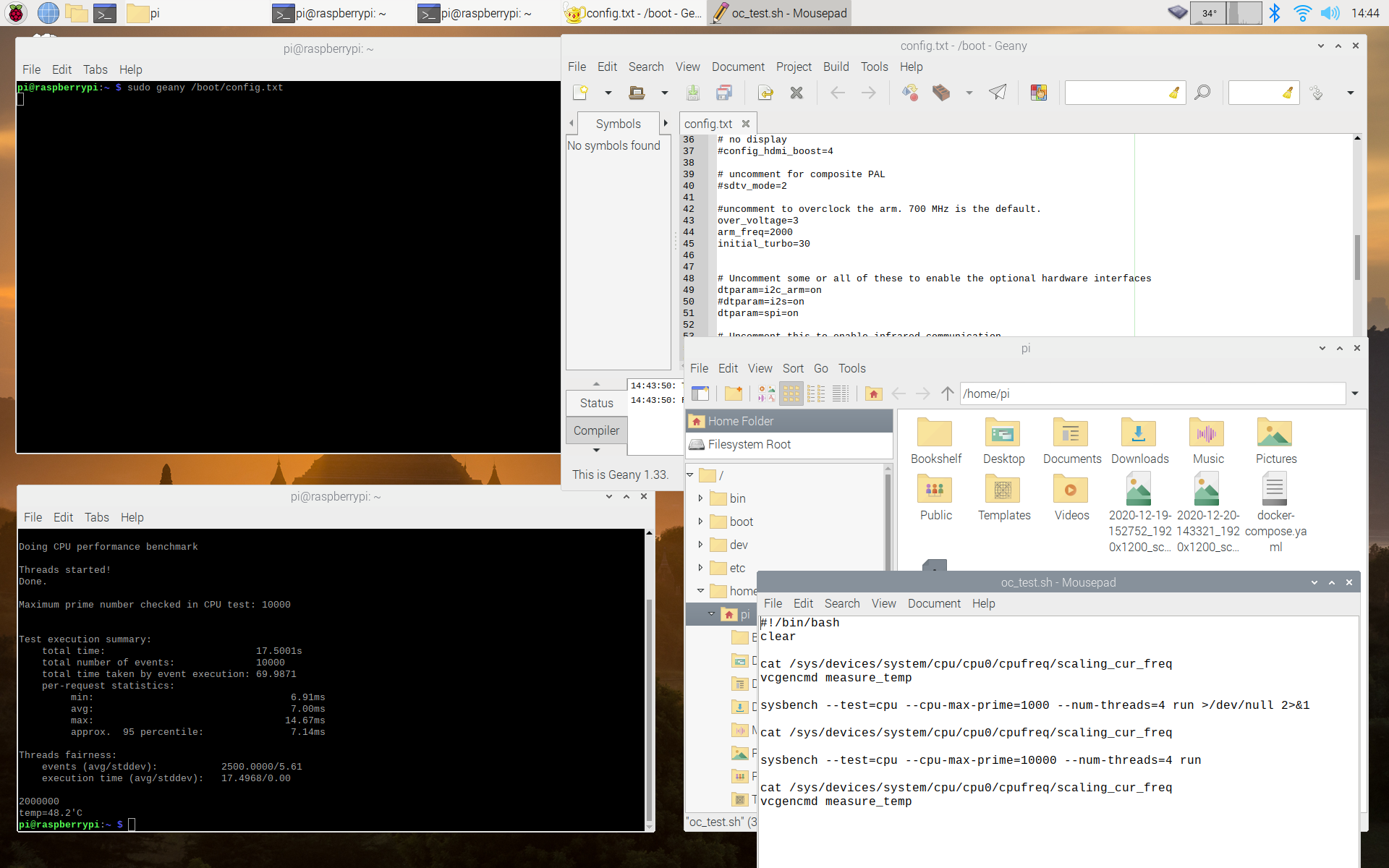
Task: Click the Geany reload file icon
Action: pyautogui.click(x=765, y=93)
